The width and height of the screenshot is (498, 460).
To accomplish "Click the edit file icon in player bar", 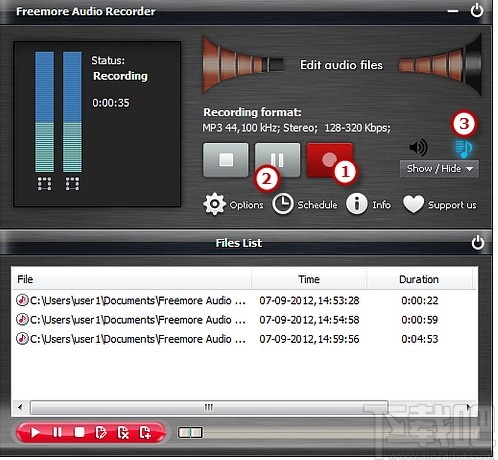I will [101, 433].
